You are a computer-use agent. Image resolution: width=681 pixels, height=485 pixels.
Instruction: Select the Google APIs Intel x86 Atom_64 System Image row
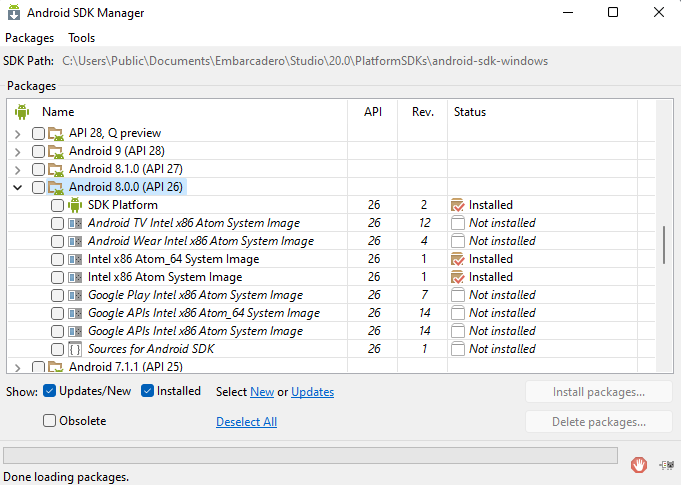click(x=331, y=313)
